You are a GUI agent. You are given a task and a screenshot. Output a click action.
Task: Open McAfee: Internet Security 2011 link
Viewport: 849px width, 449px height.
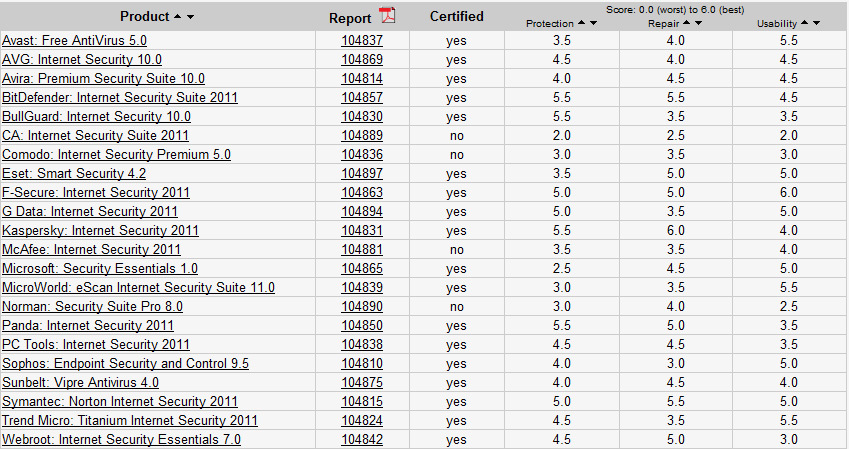click(x=91, y=249)
